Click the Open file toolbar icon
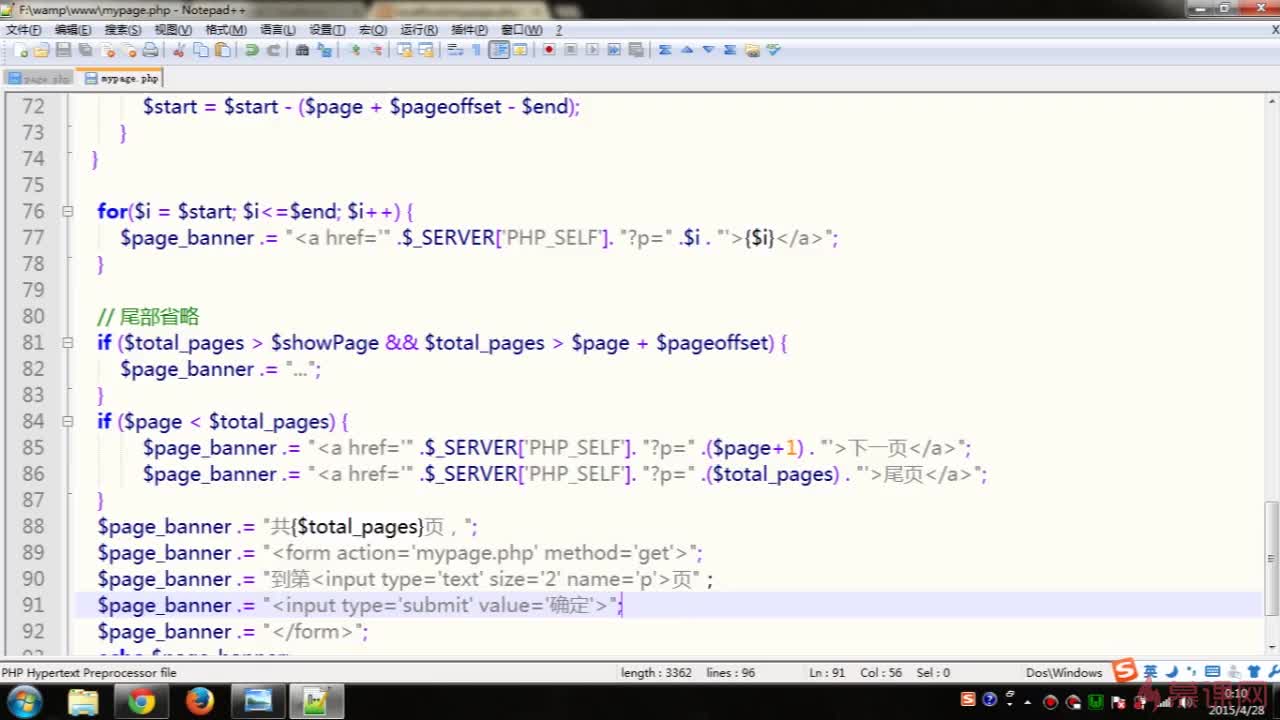Image resolution: width=1280 pixels, height=720 pixels. [x=41, y=50]
